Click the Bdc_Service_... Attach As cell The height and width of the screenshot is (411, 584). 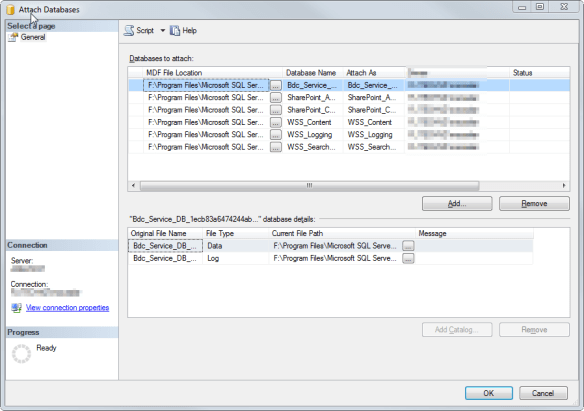374,85
